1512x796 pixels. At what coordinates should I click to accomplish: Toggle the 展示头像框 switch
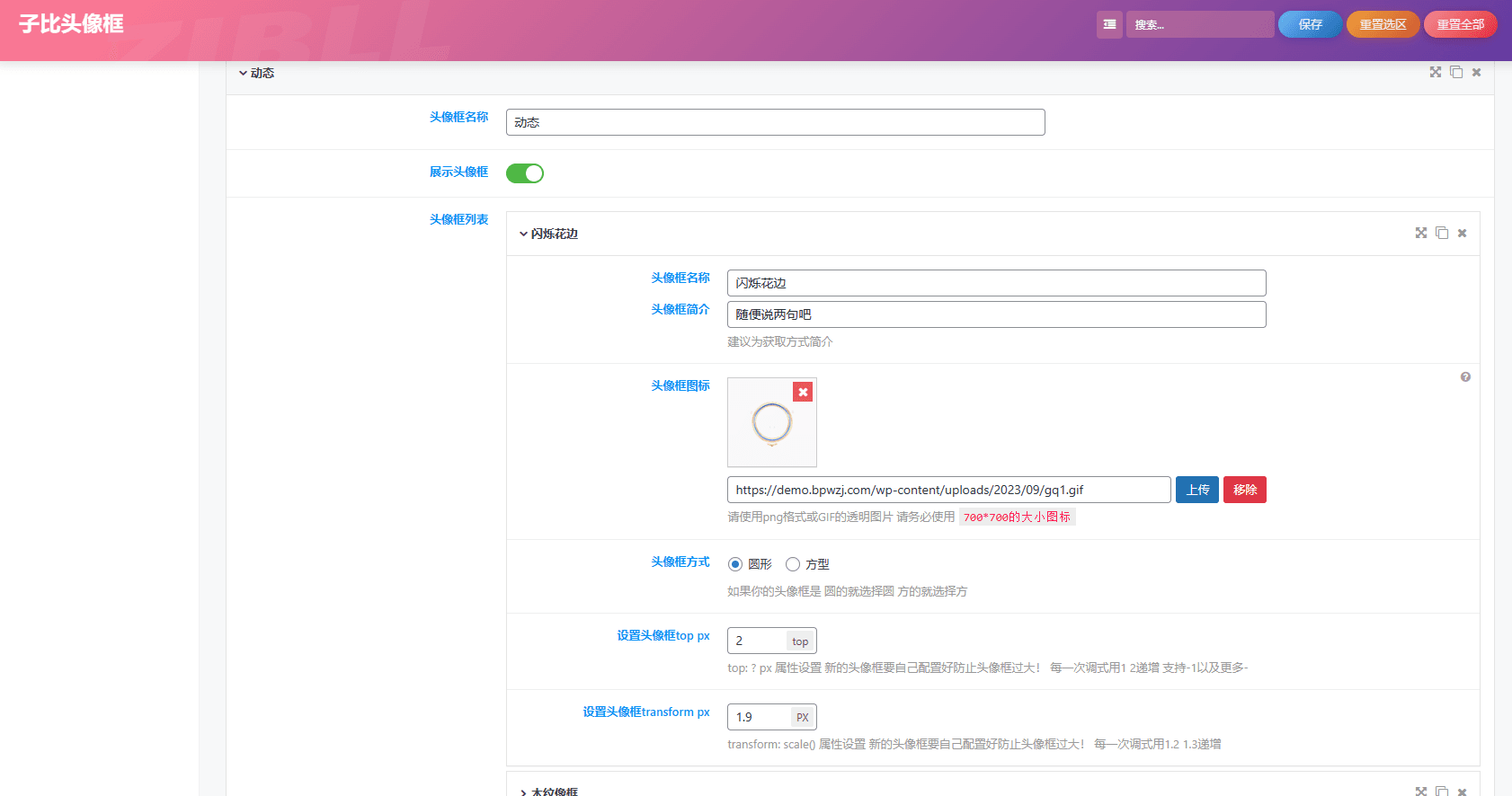coord(525,173)
